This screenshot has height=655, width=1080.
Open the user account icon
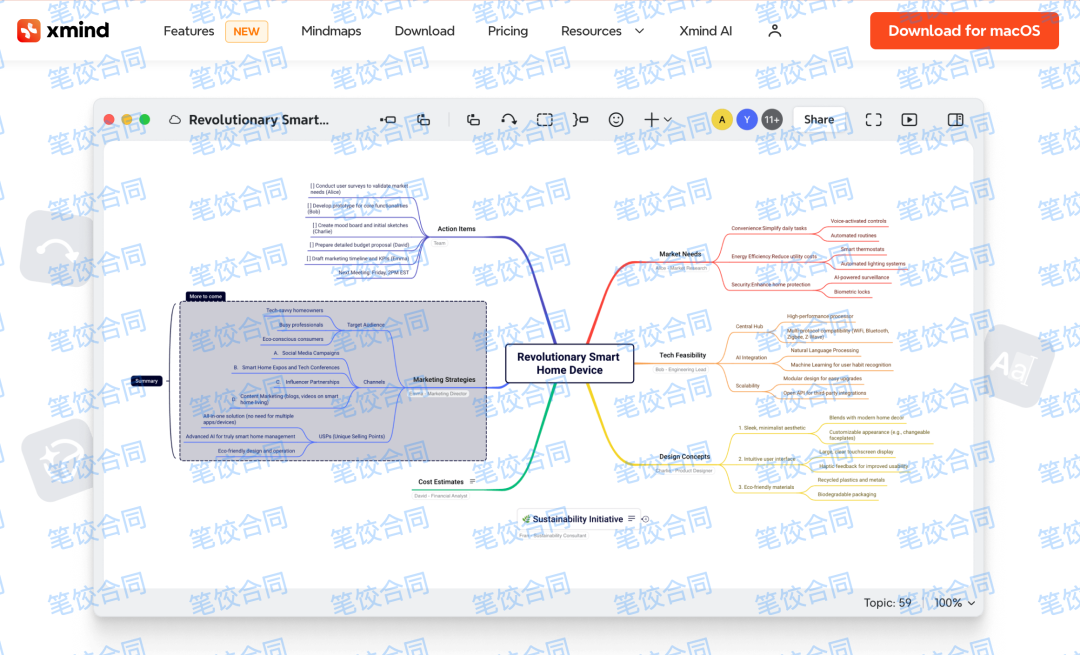pyautogui.click(x=774, y=31)
